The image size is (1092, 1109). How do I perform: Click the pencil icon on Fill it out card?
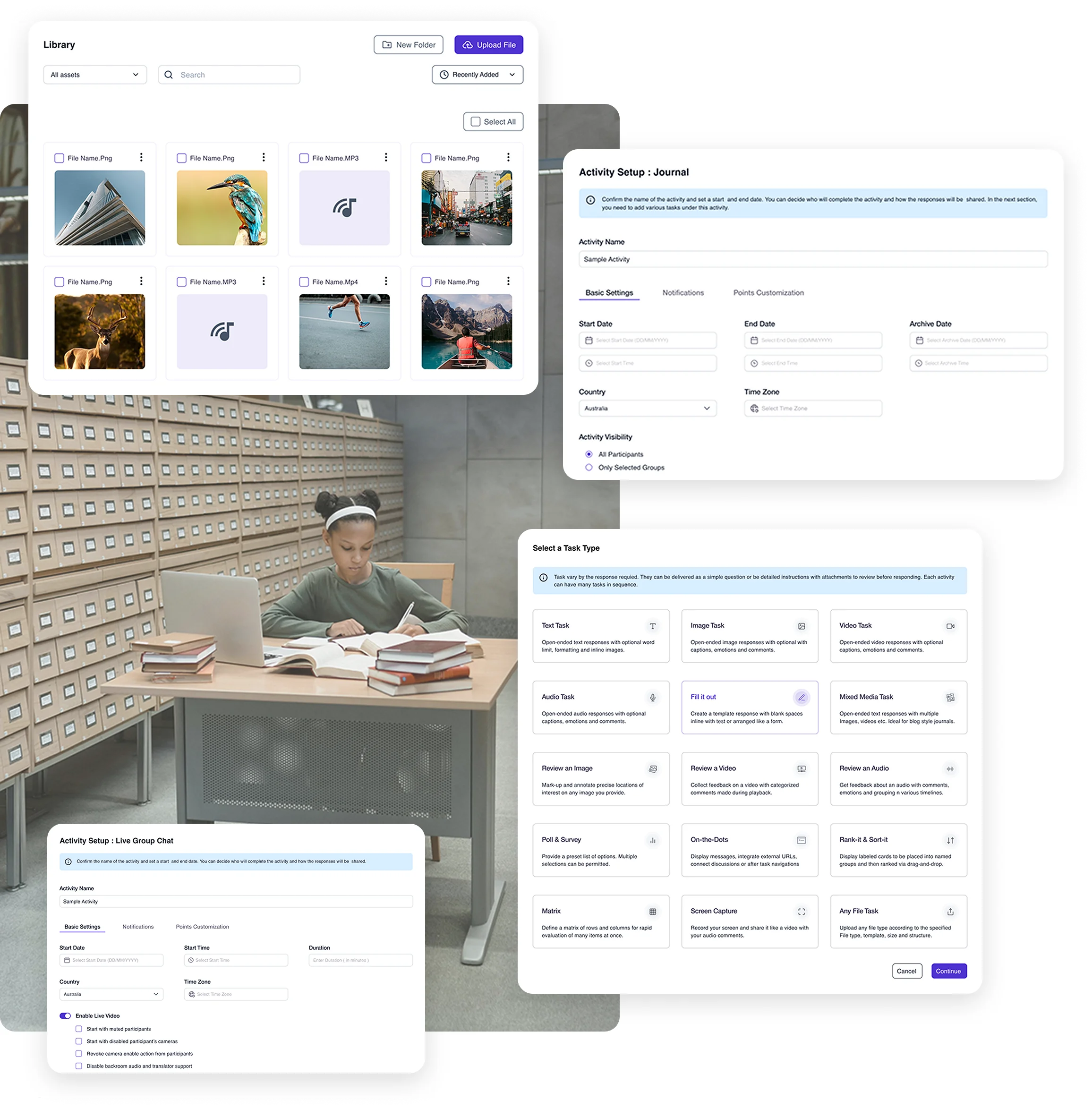point(801,698)
